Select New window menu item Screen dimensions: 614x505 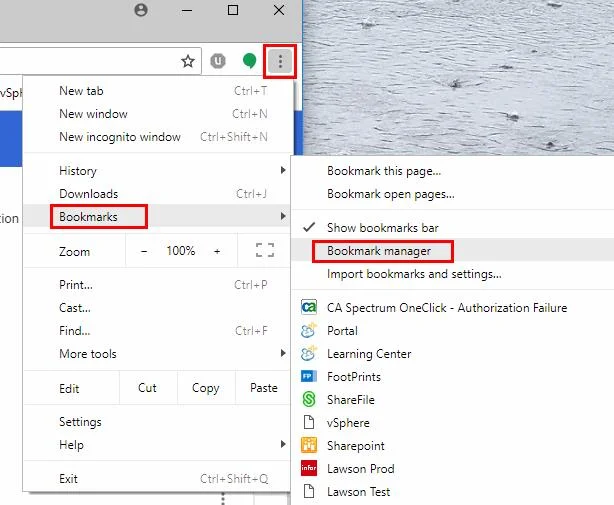(157, 114)
